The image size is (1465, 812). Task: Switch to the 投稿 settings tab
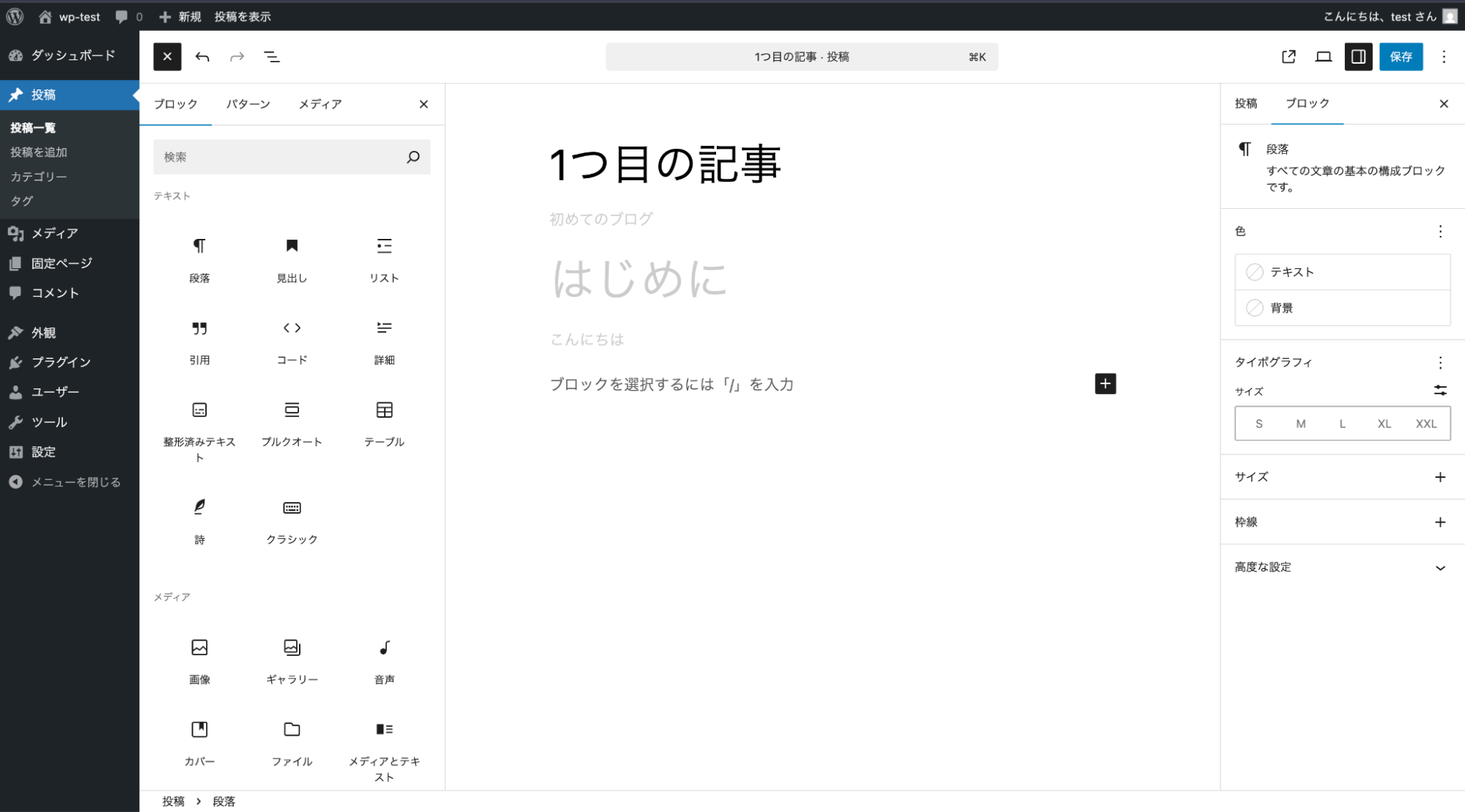tap(1246, 103)
